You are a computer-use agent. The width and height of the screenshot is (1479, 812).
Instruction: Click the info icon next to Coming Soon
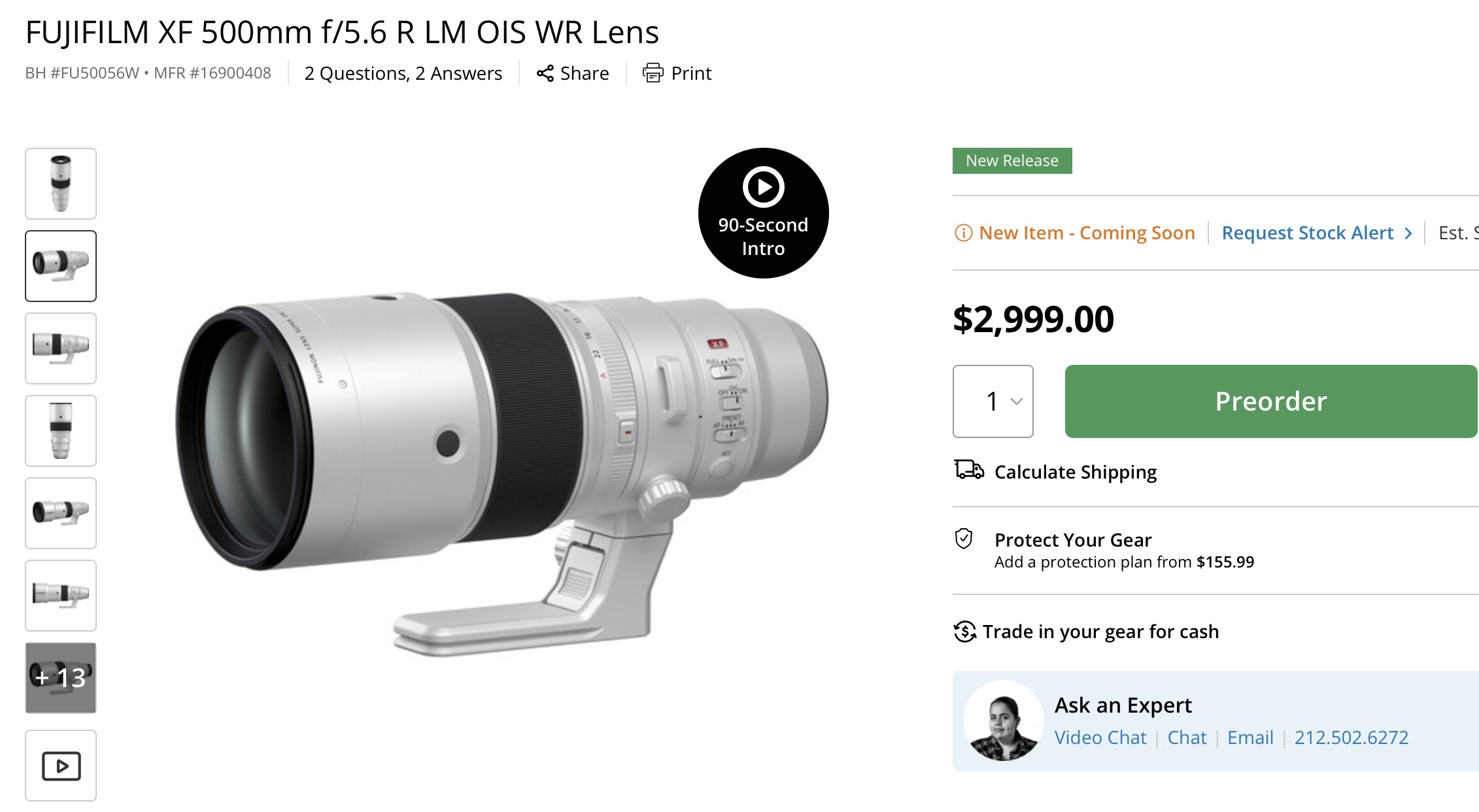pyautogui.click(x=965, y=233)
